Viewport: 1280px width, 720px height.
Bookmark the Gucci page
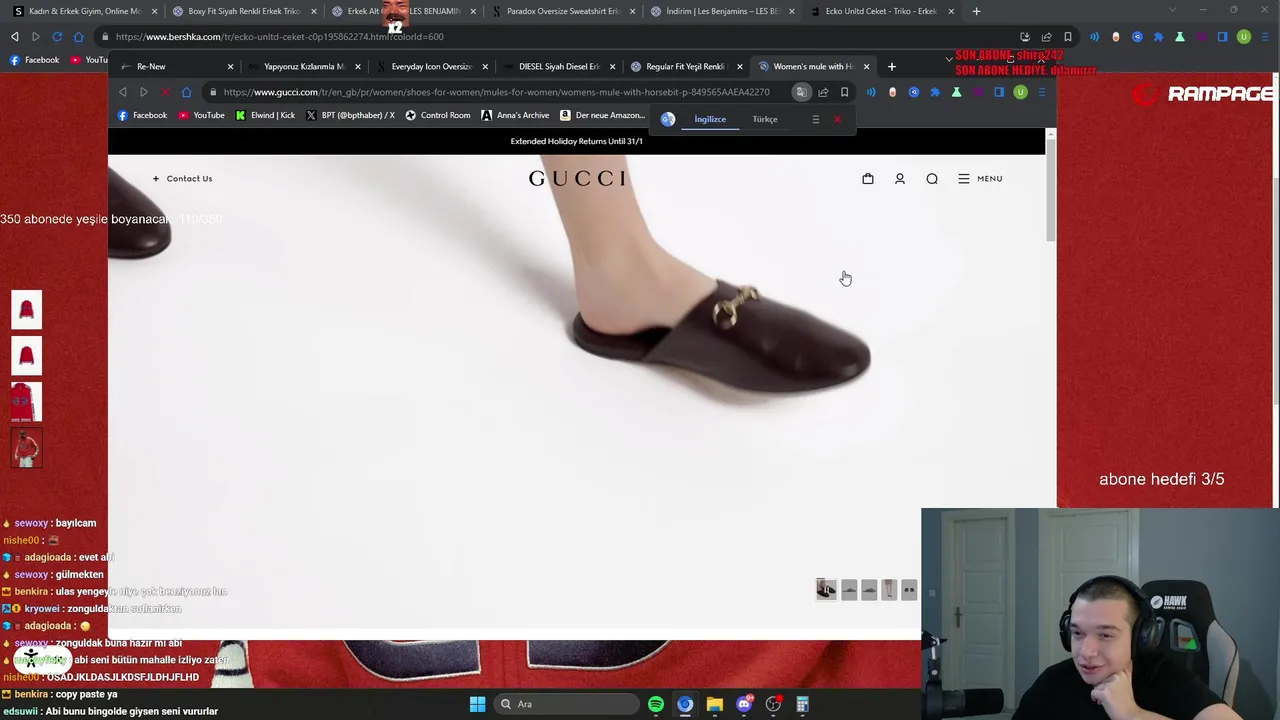click(844, 92)
